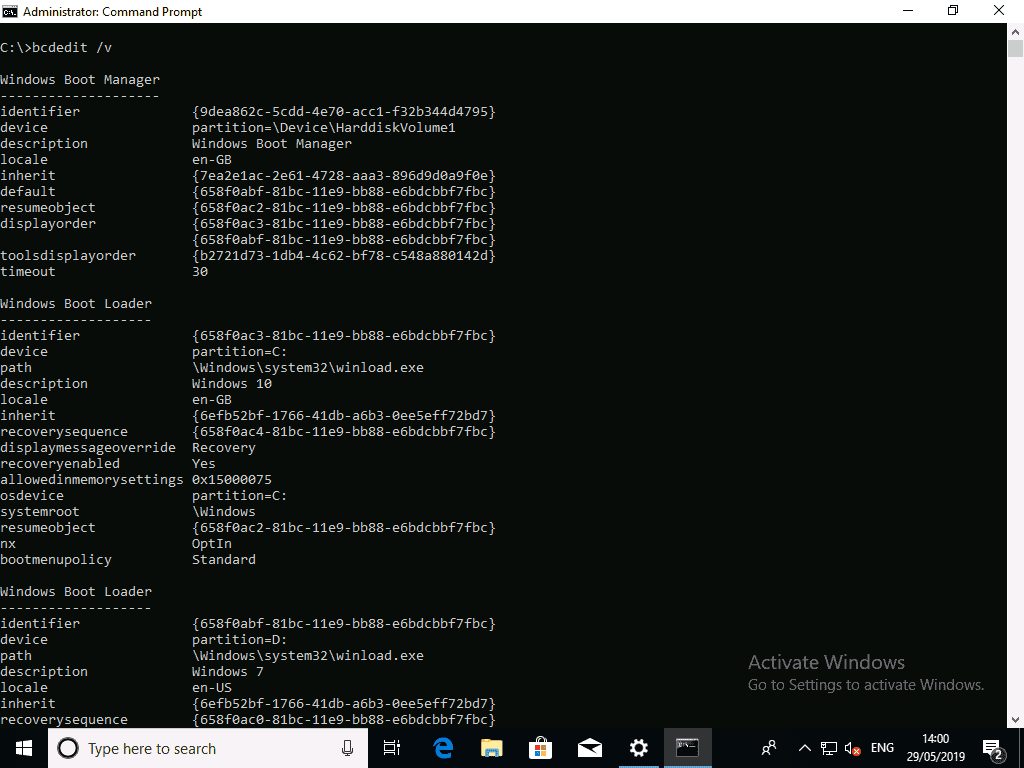Open the People icon in the system tray
Viewport: 1024px width, 768px height.
(768, 747)
